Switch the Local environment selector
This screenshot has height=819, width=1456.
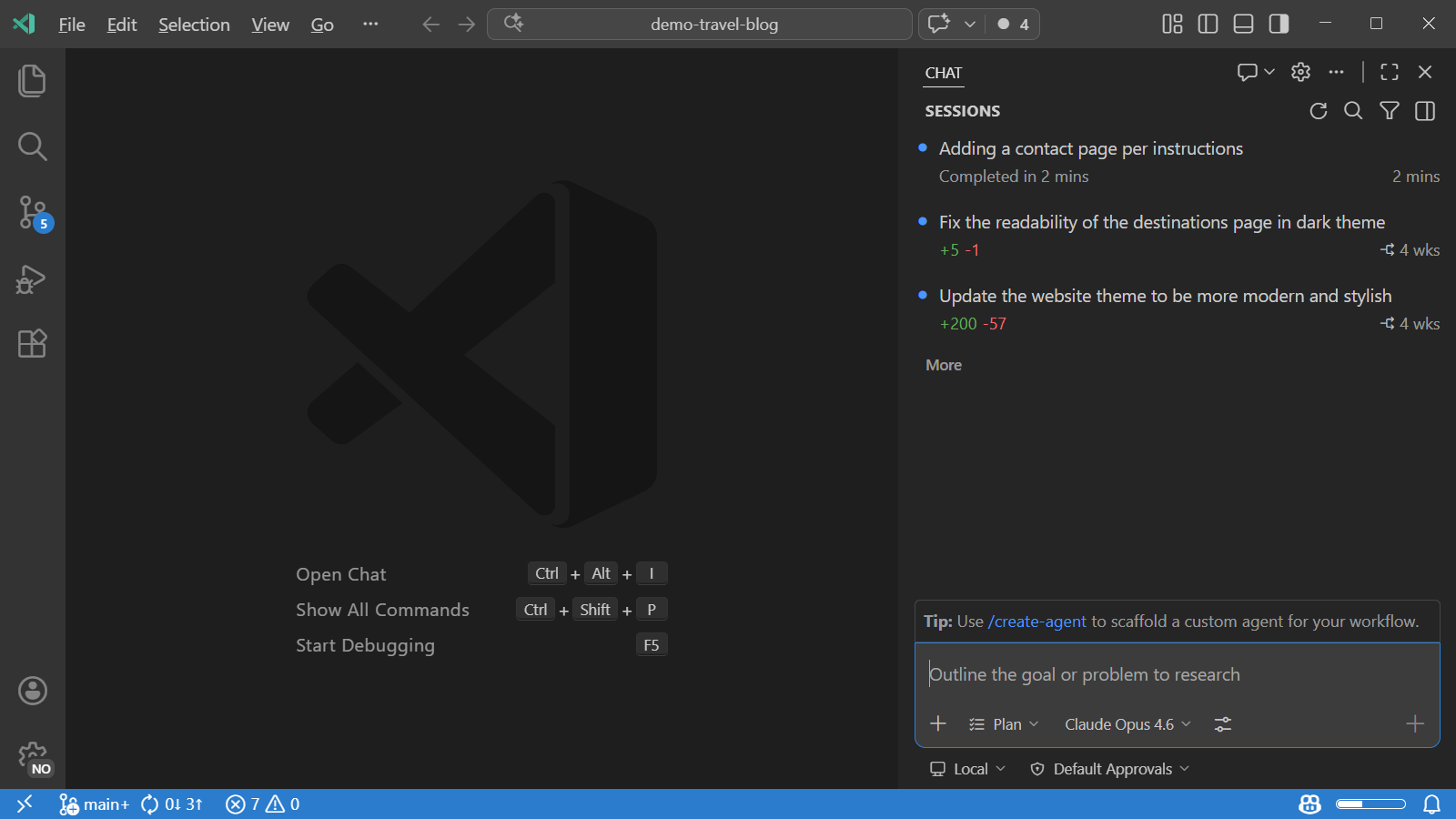tap(967, 769)
